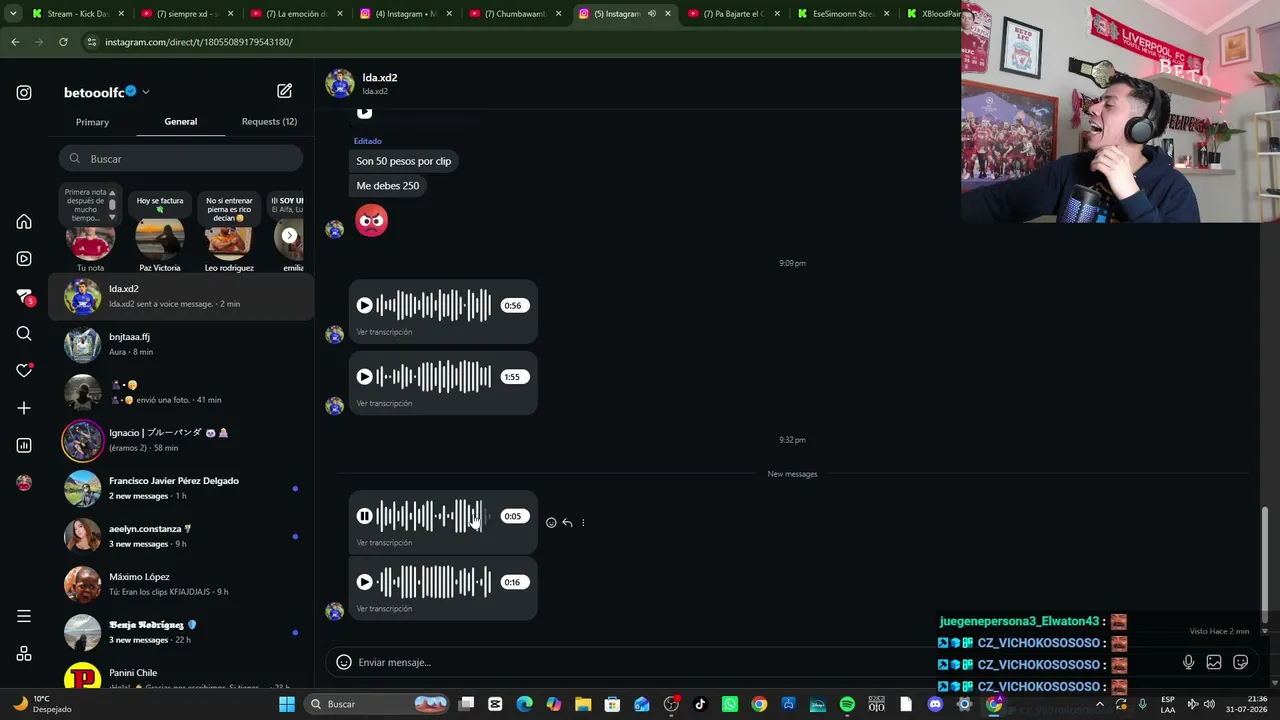Switch to the Chumbawamba browser tab
1280x720 pixels.
[x=515, y=14]
